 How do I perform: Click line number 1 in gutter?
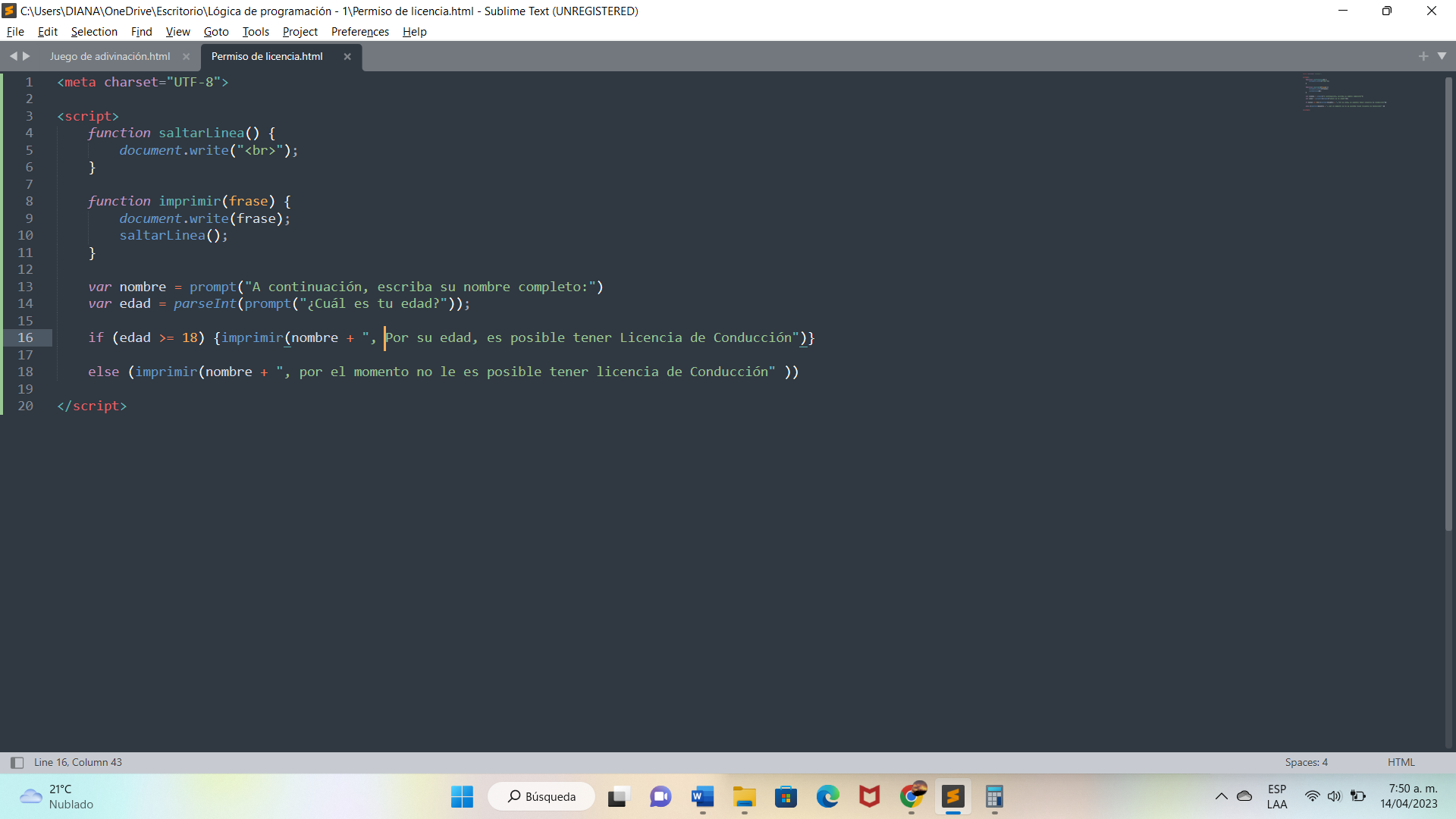coord(29,82)
